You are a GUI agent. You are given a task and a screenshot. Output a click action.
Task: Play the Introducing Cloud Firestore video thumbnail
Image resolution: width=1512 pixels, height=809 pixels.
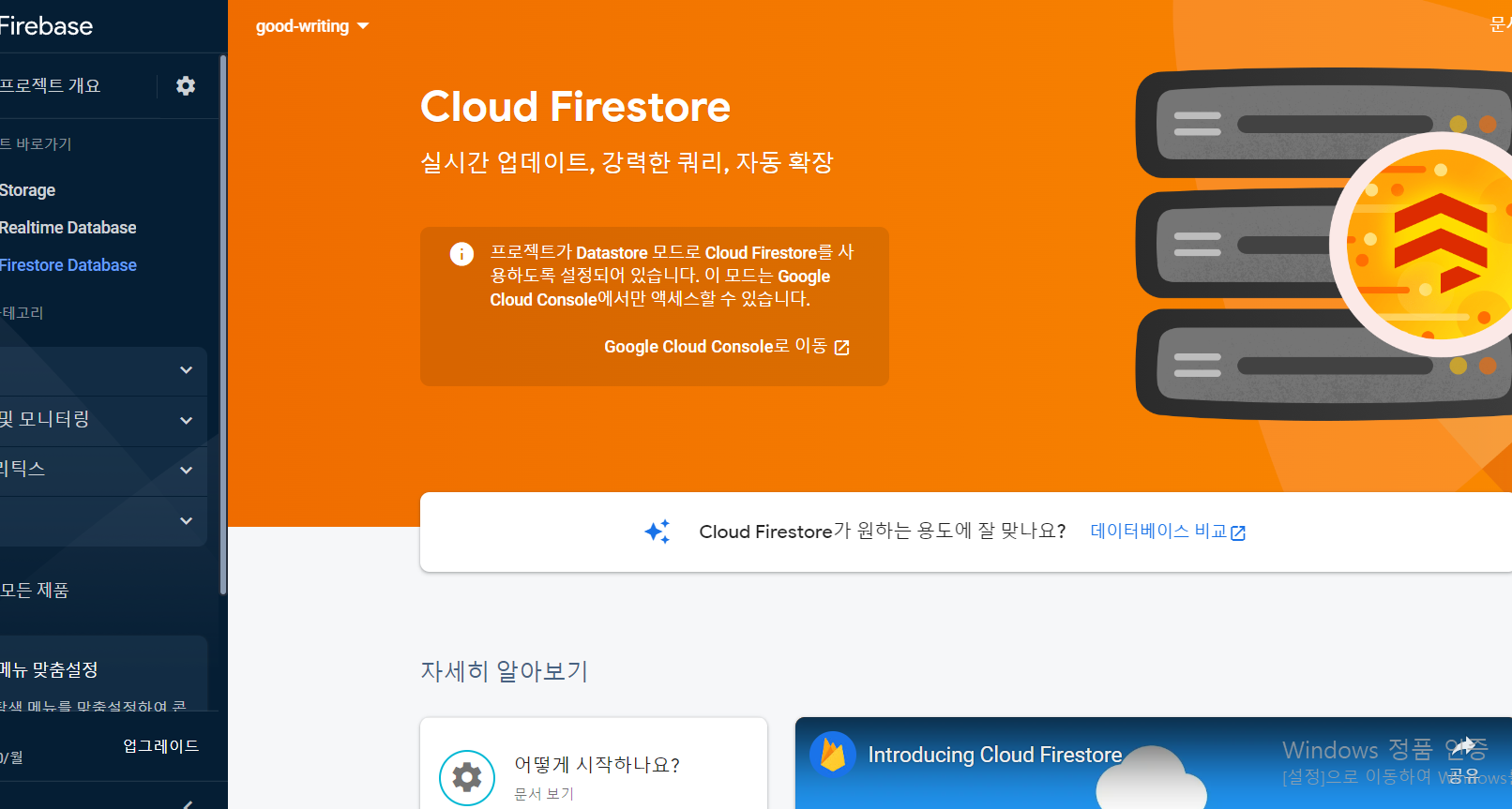(x=1154, y=763)
